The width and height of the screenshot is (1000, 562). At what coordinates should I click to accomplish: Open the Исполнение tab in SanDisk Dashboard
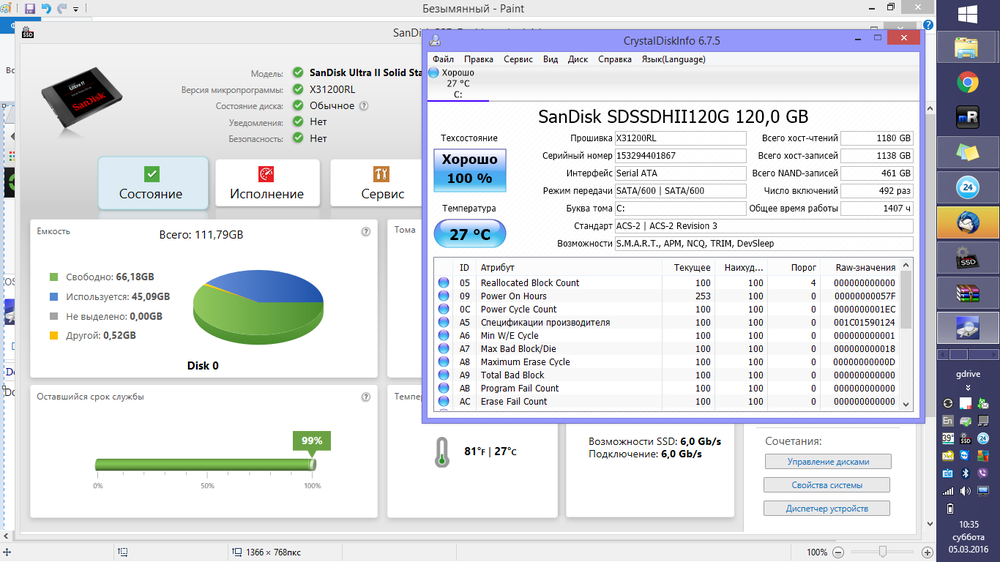pos(267,183)
